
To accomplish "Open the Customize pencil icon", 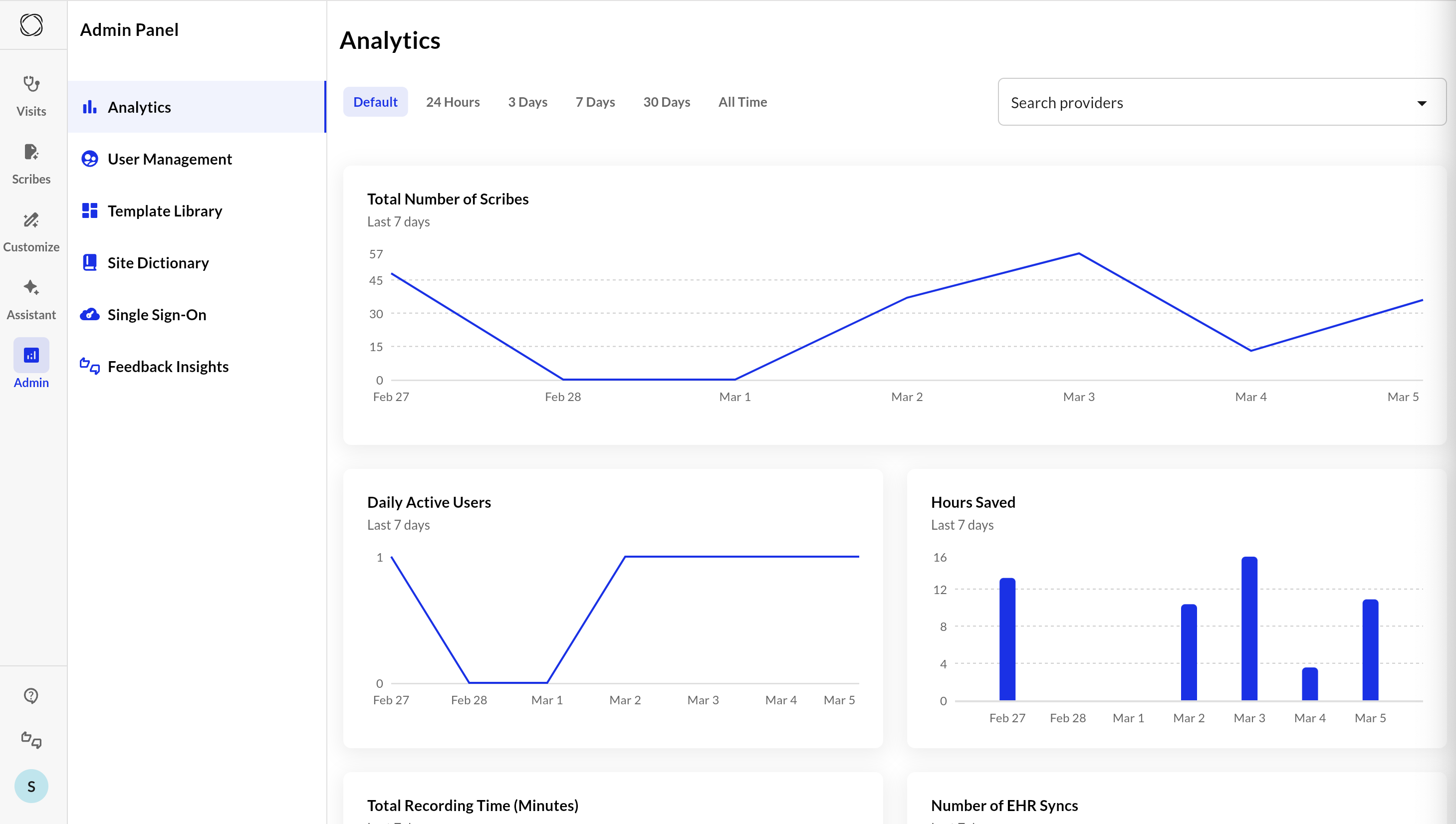I will [31, 220].
